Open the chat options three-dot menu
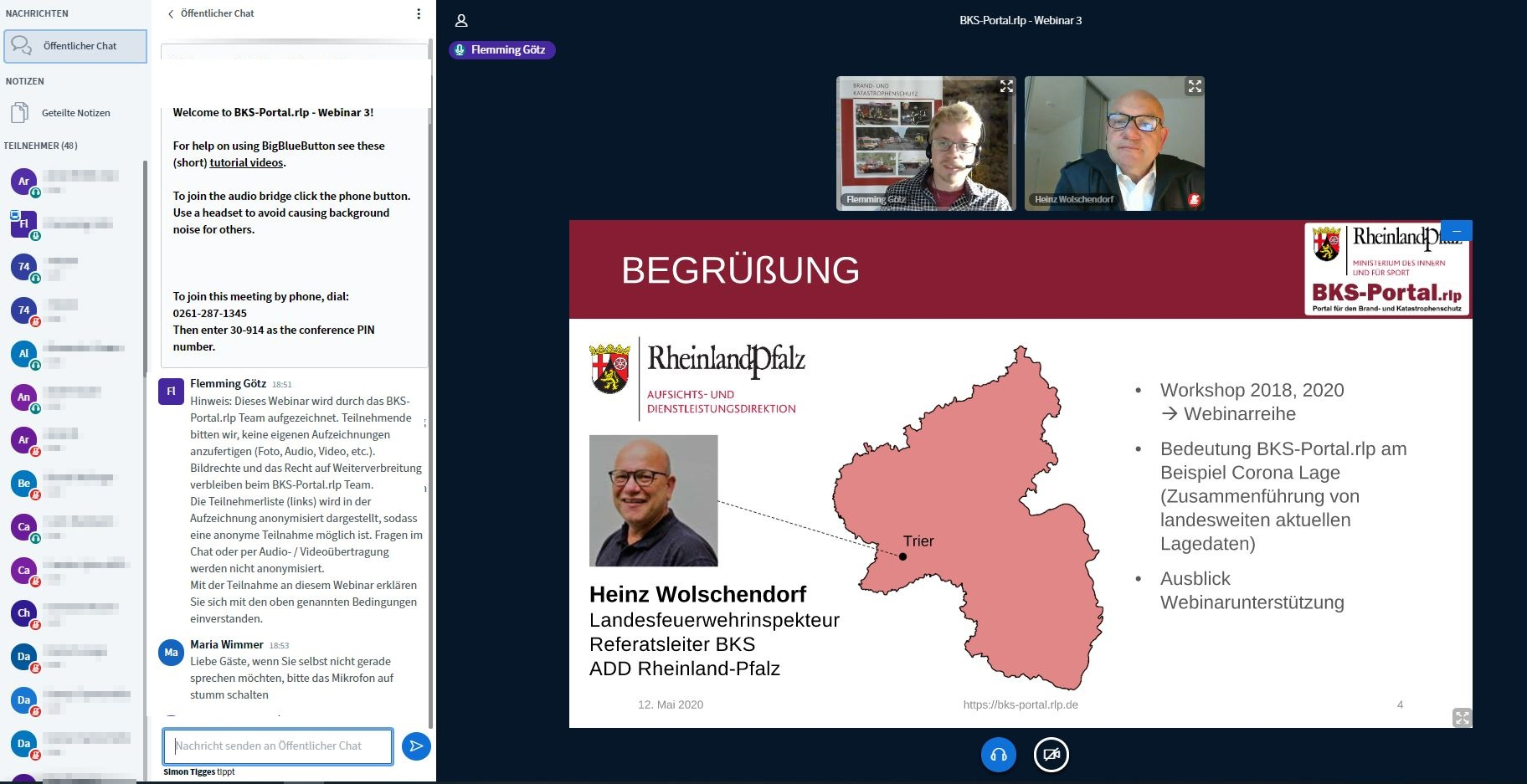 [419, 13]
